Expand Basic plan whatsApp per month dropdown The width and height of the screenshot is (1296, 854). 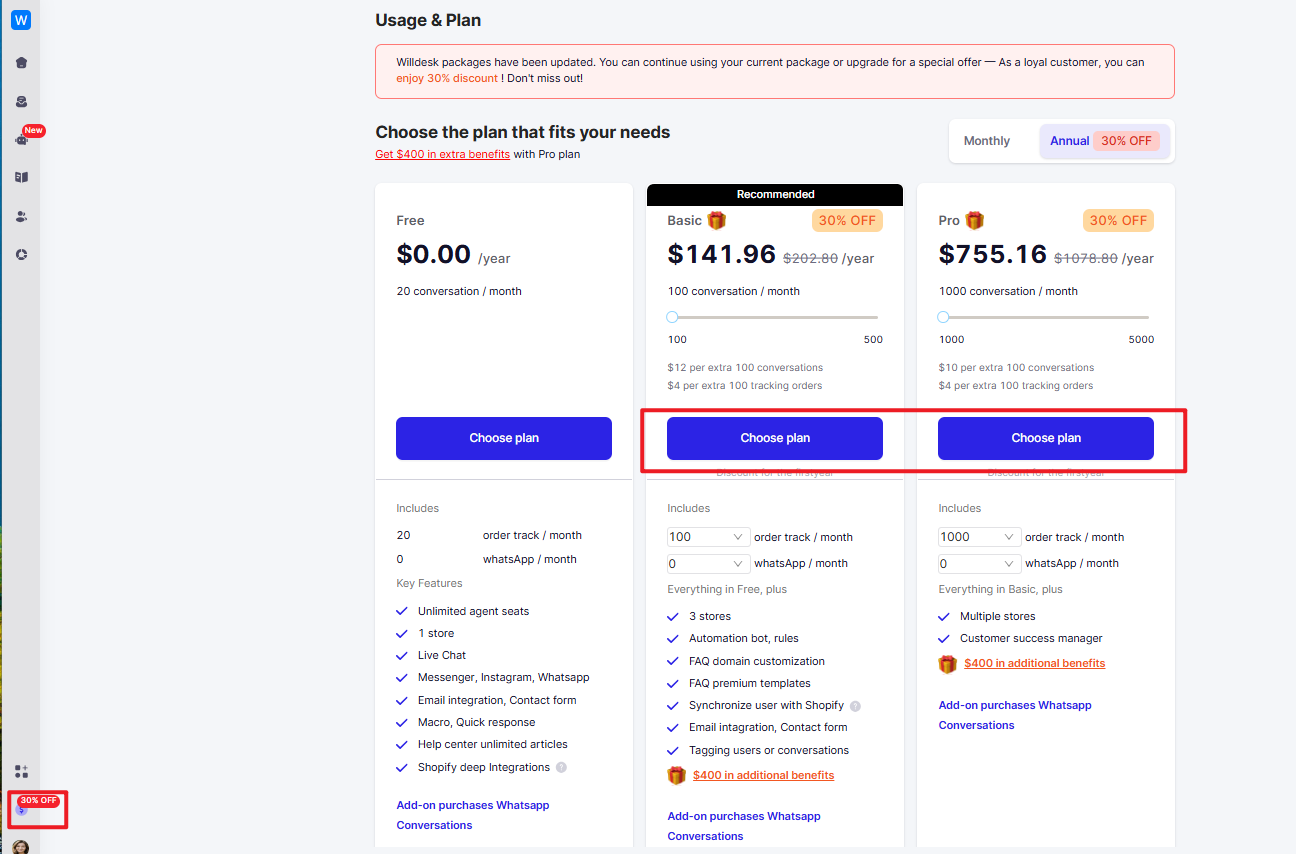(x=709, y=563)
